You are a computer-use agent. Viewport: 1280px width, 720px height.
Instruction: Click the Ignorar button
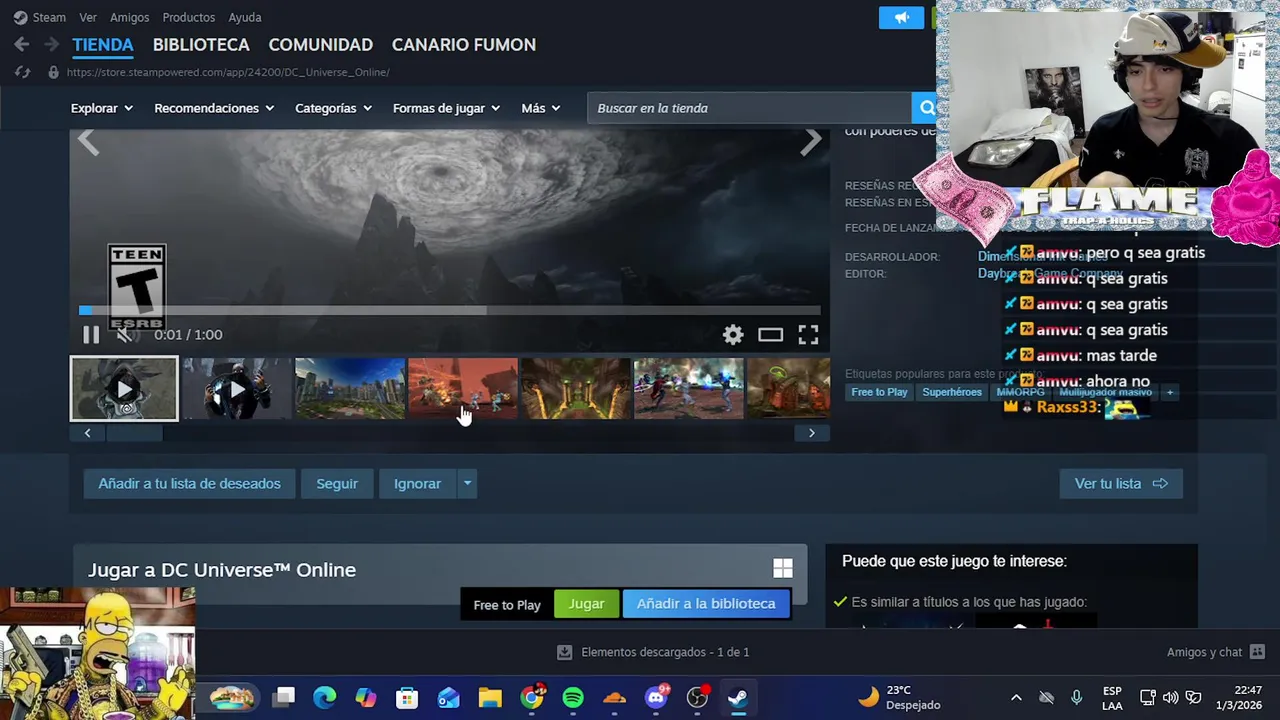coord(417,484)
